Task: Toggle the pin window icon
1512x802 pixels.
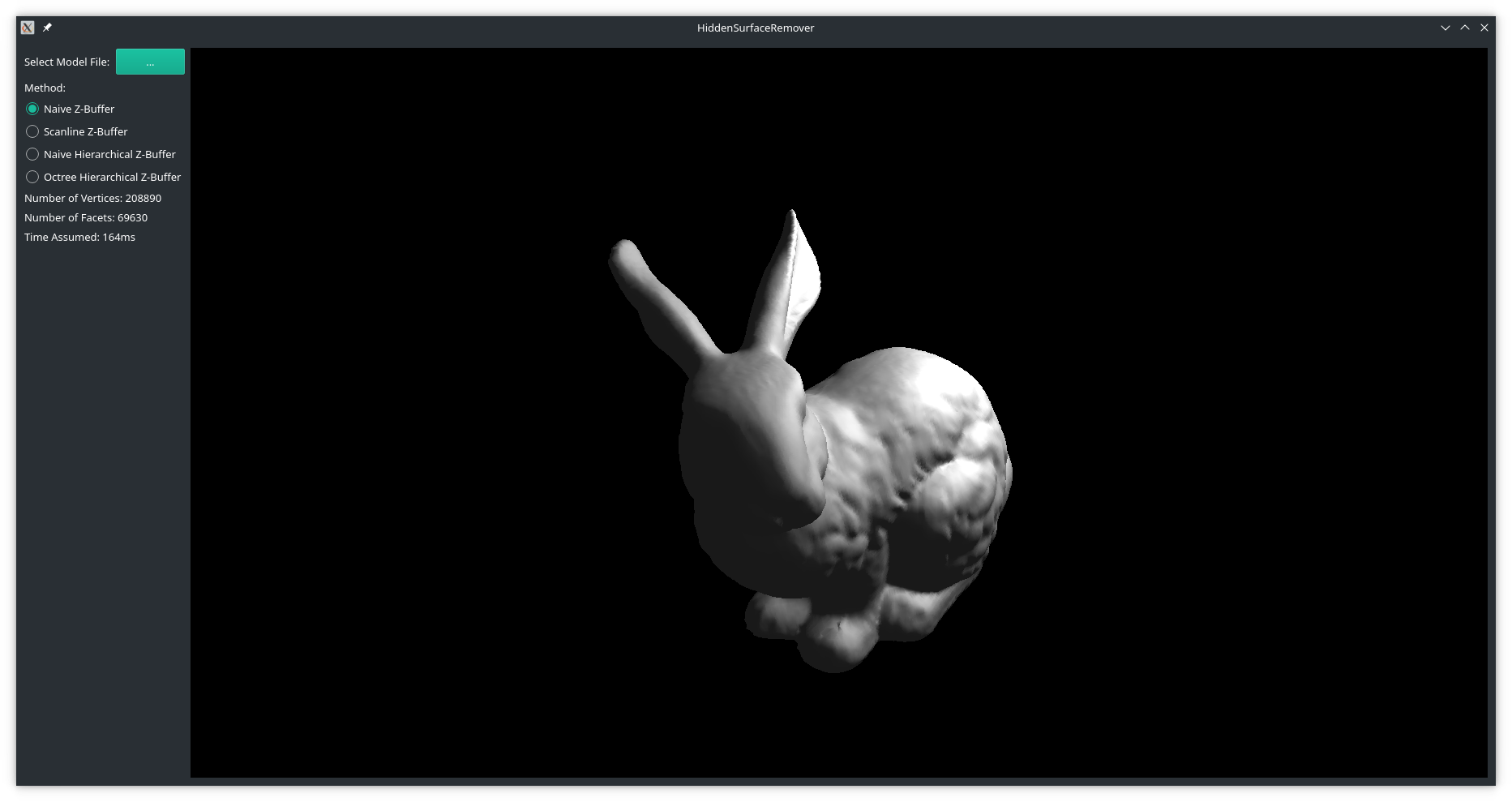Action: tap(47, 28)
